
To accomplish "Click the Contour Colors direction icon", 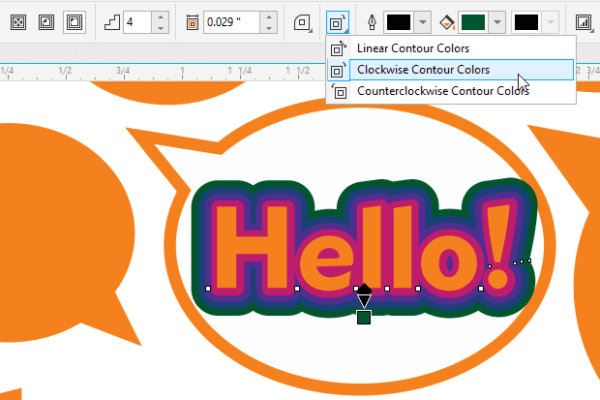I will 337,20.
